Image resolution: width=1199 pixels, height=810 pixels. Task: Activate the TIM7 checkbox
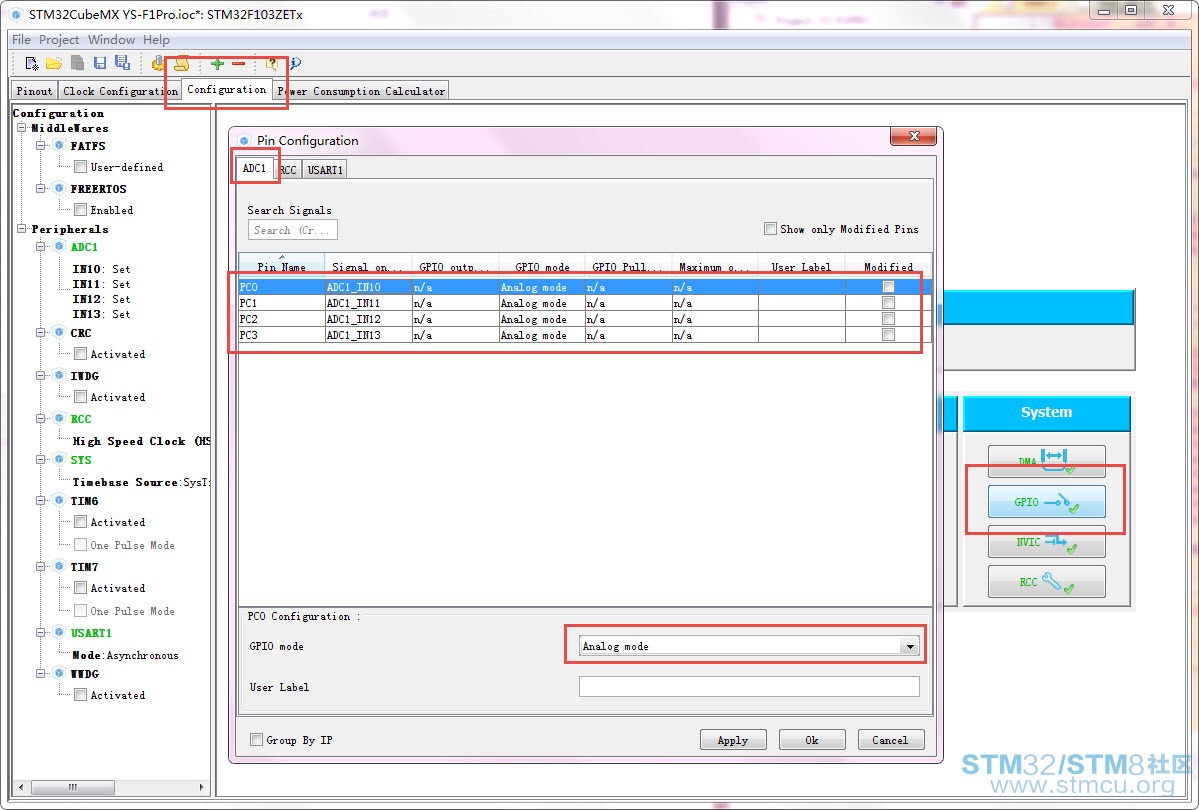coord(80,587)
